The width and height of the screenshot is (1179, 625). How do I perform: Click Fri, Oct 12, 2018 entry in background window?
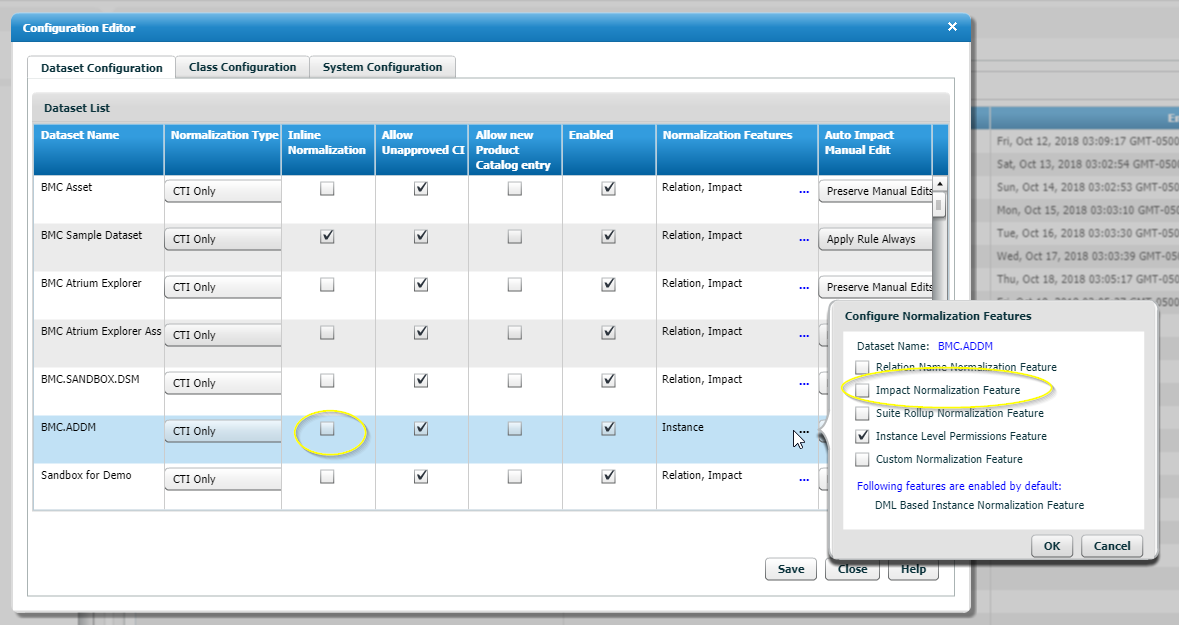point(1087,141)
